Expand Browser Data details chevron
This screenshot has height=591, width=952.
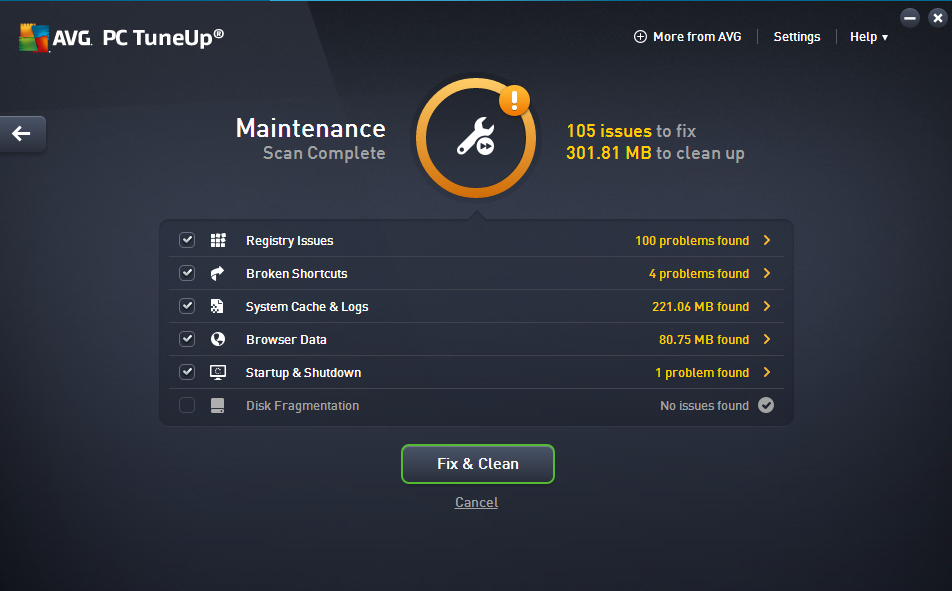click(767, 339)
